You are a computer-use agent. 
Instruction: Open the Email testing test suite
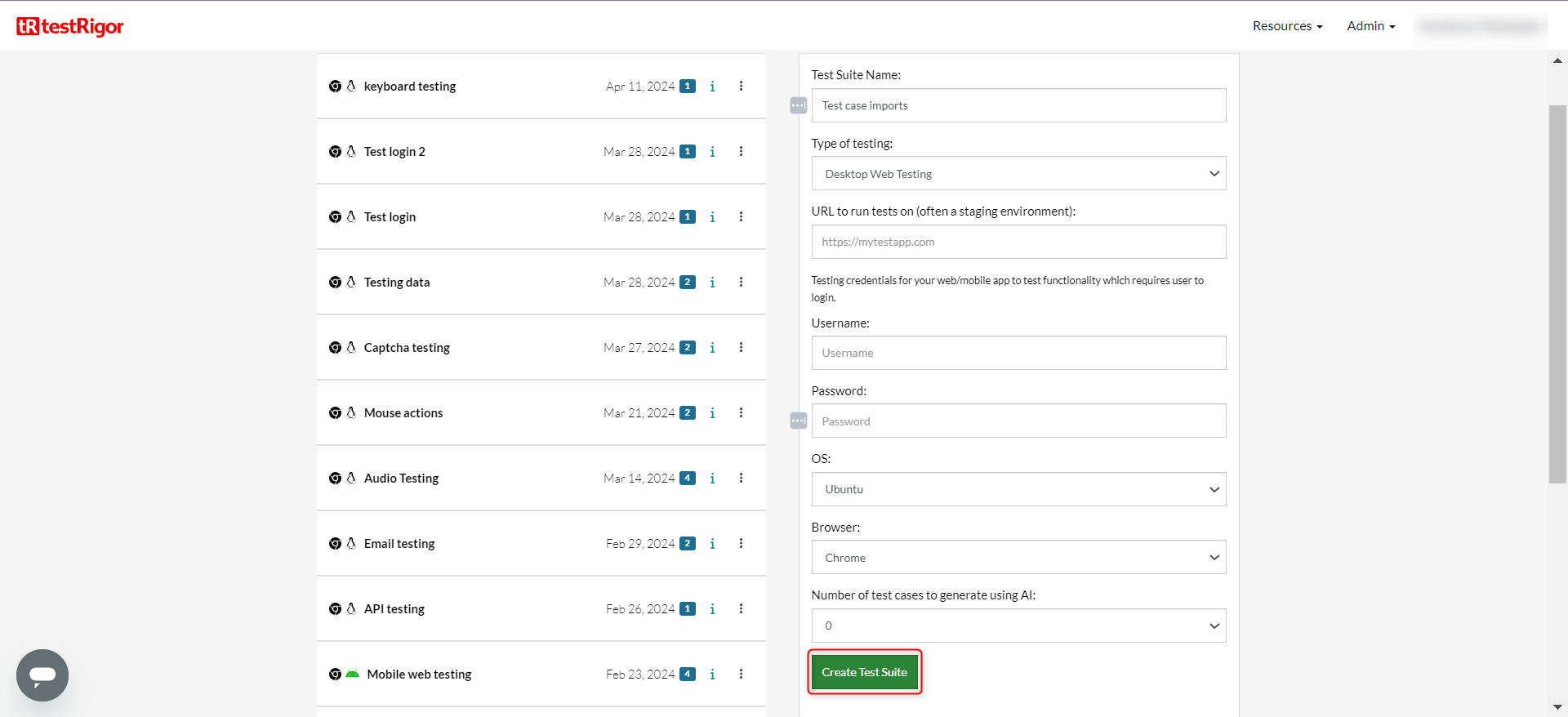pos(399,544)
